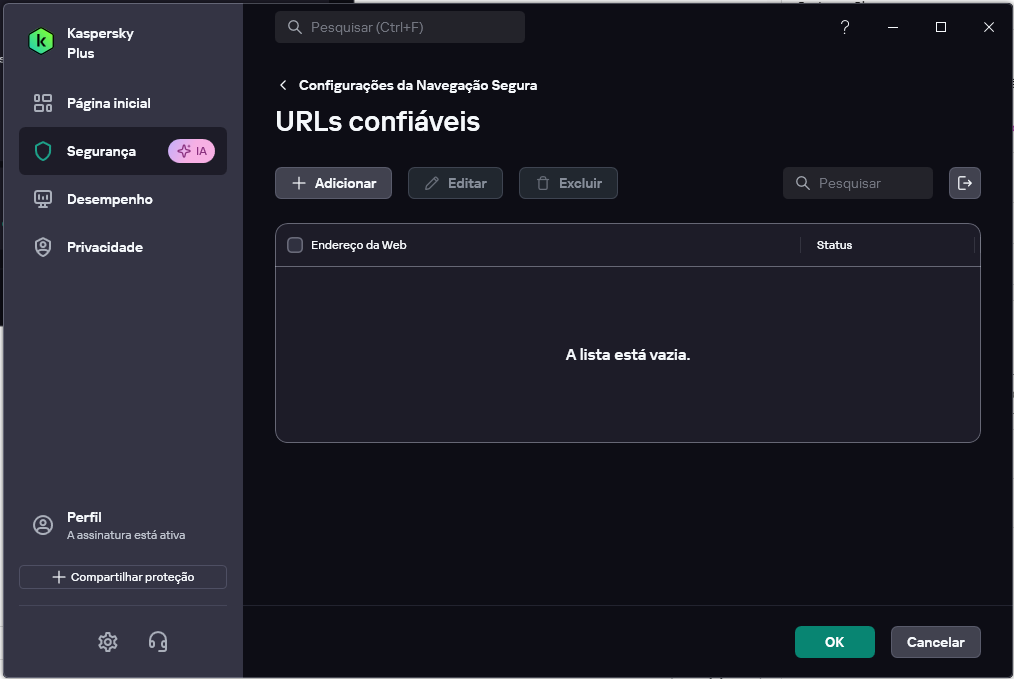
Task: Click the Status column header
Action: click(834, 245)
